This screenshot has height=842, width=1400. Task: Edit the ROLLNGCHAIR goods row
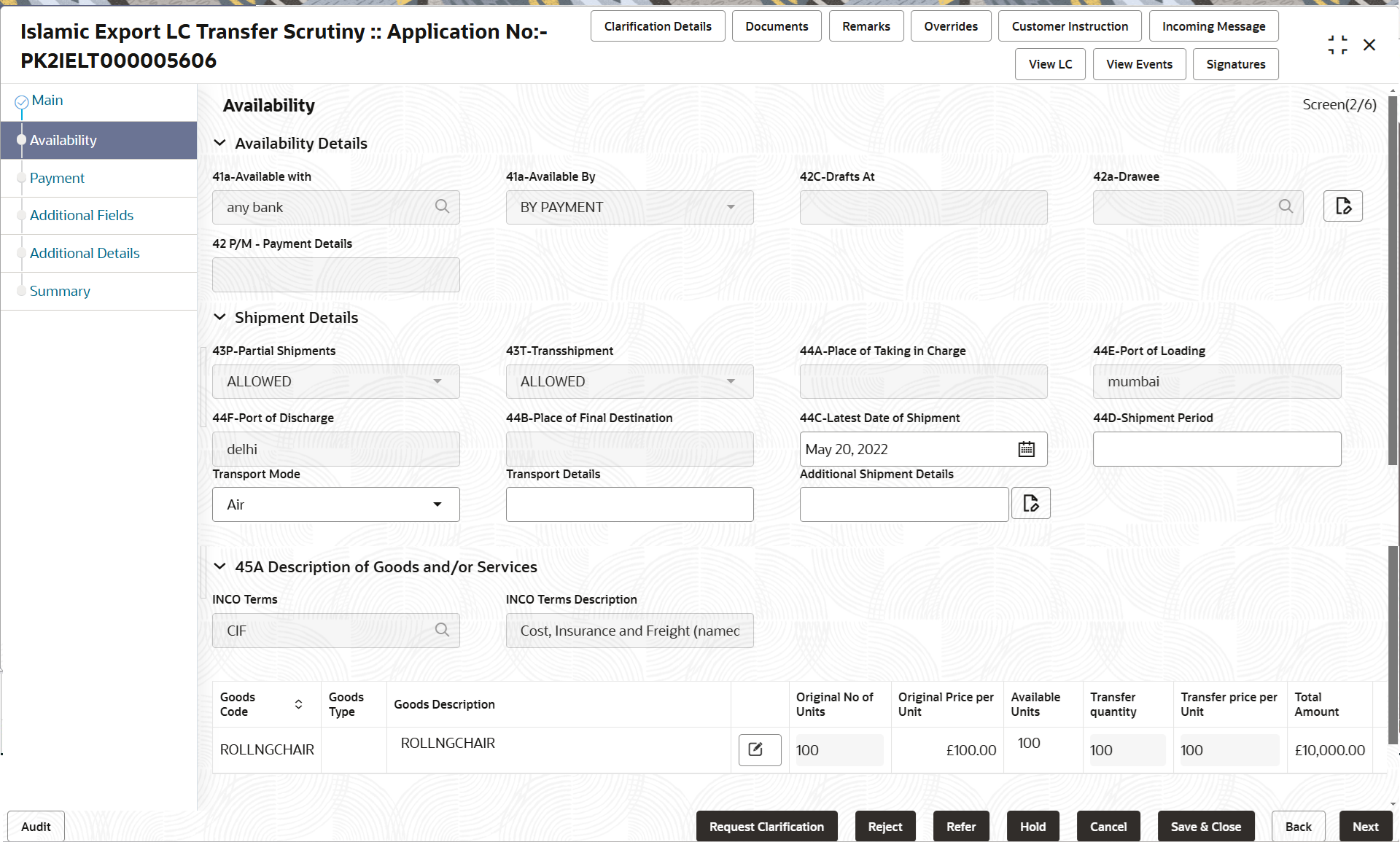(x=759, y=749)
